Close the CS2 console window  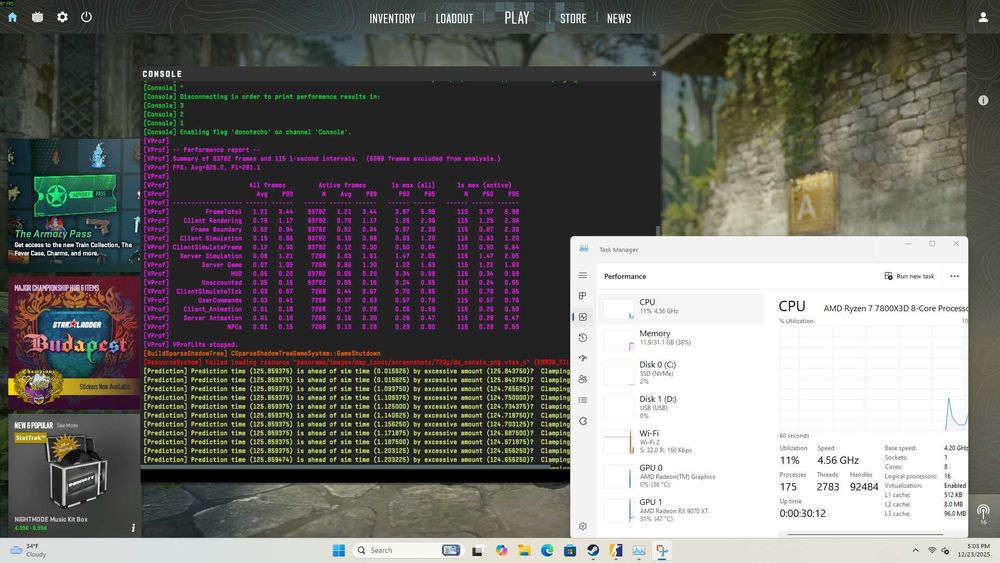pos(654,74)
